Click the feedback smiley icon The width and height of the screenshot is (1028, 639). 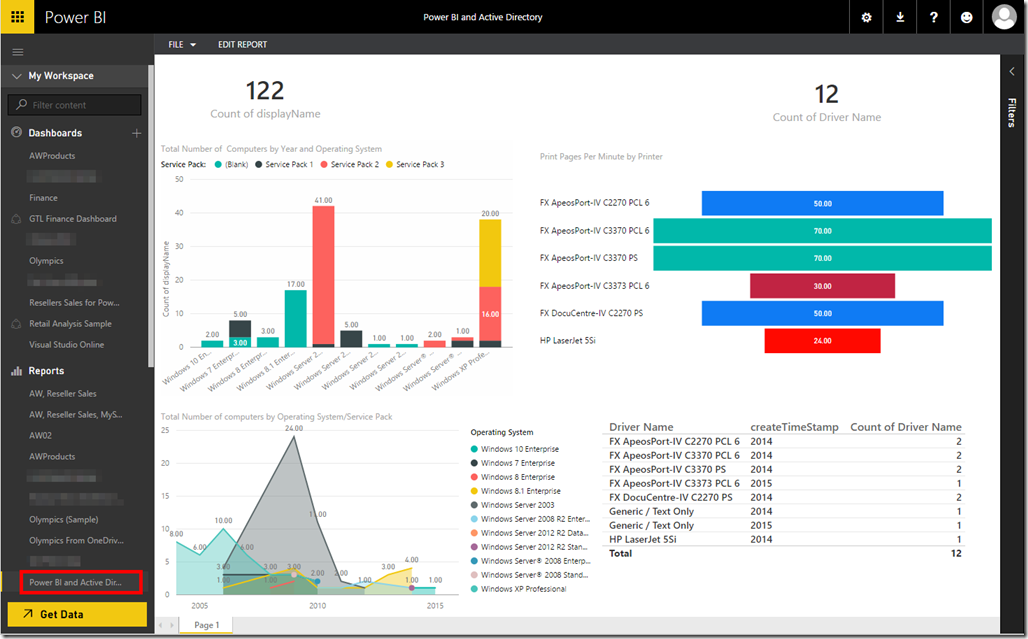(x=966, y=18)
